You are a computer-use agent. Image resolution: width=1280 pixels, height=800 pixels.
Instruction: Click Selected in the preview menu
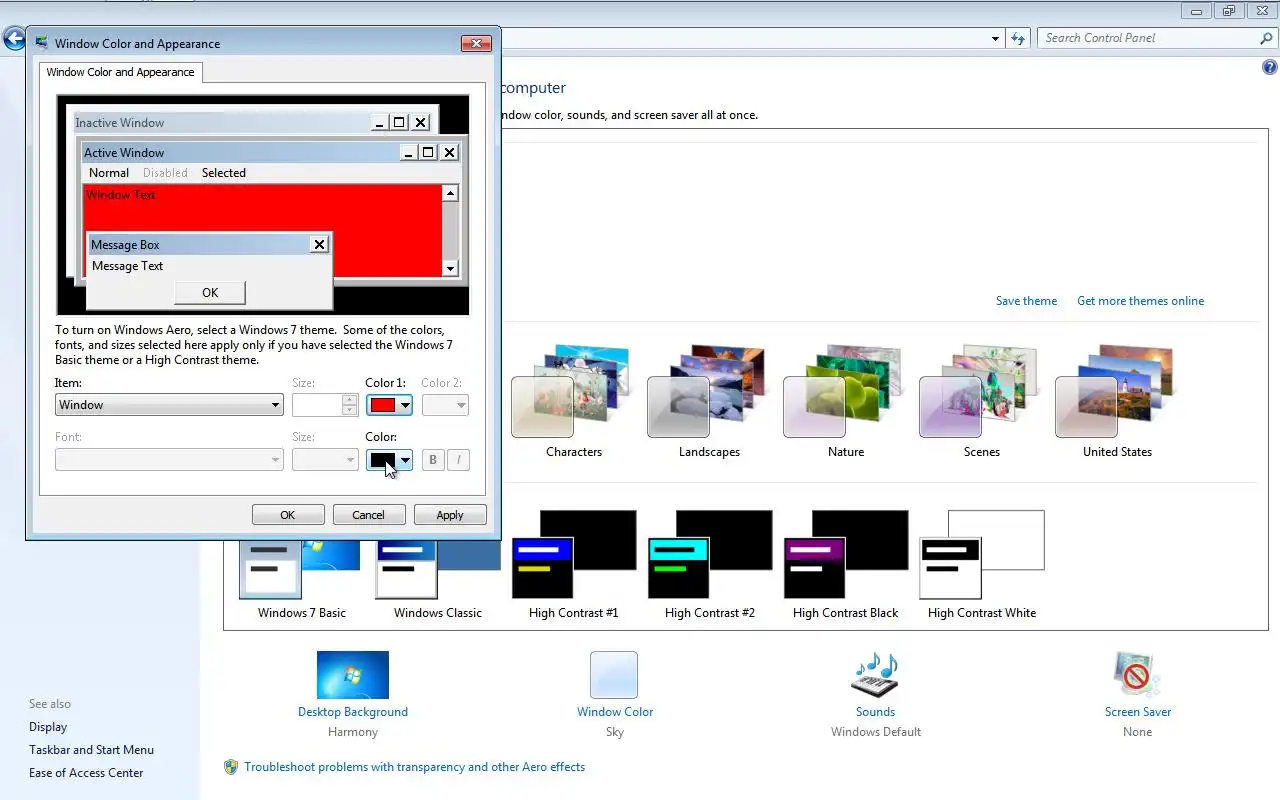tap(224, 173)
